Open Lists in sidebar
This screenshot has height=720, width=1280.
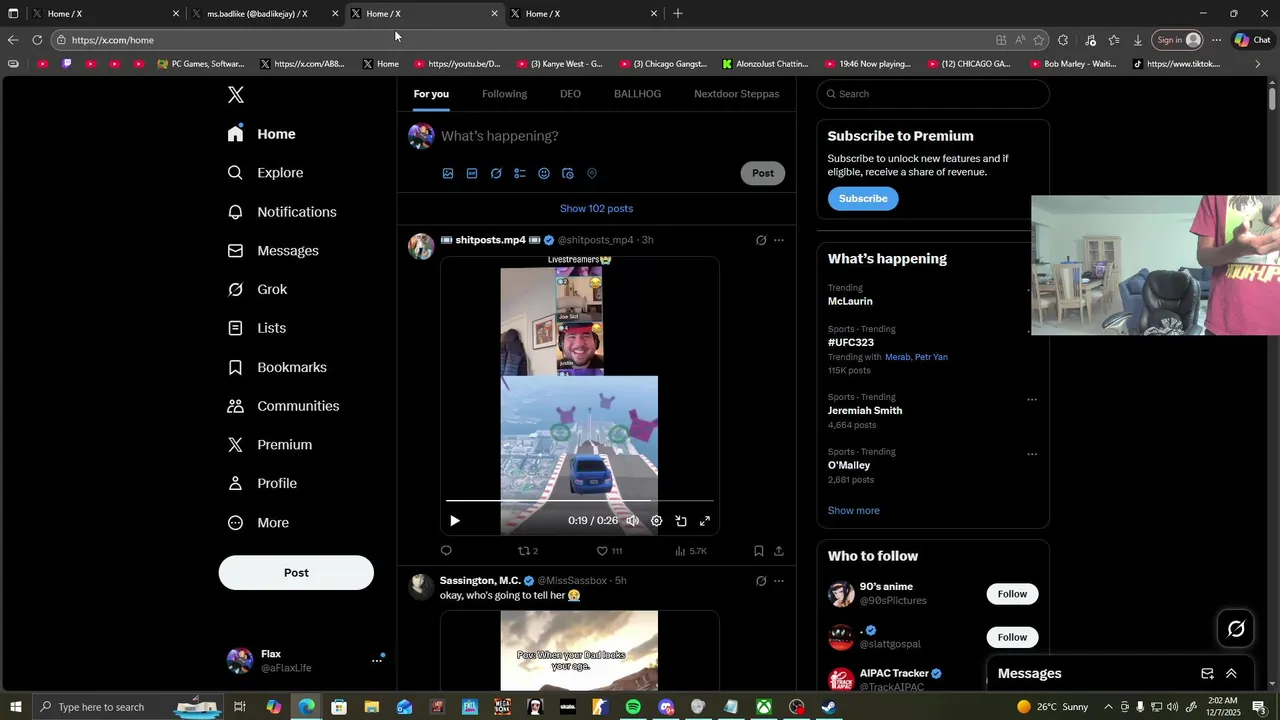[x=257, y=328]
